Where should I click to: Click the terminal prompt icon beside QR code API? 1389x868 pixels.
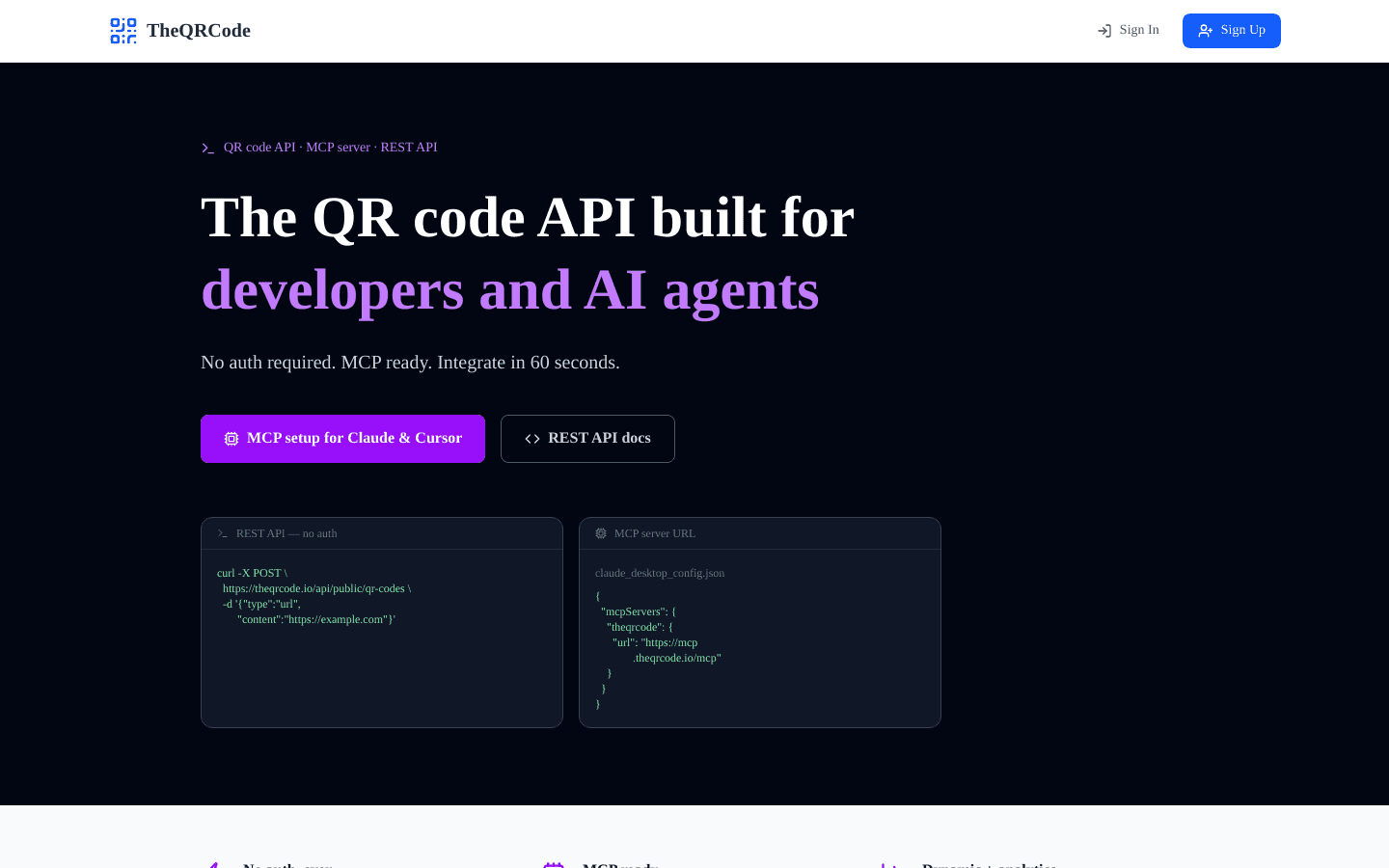click(x=207, y=148)
